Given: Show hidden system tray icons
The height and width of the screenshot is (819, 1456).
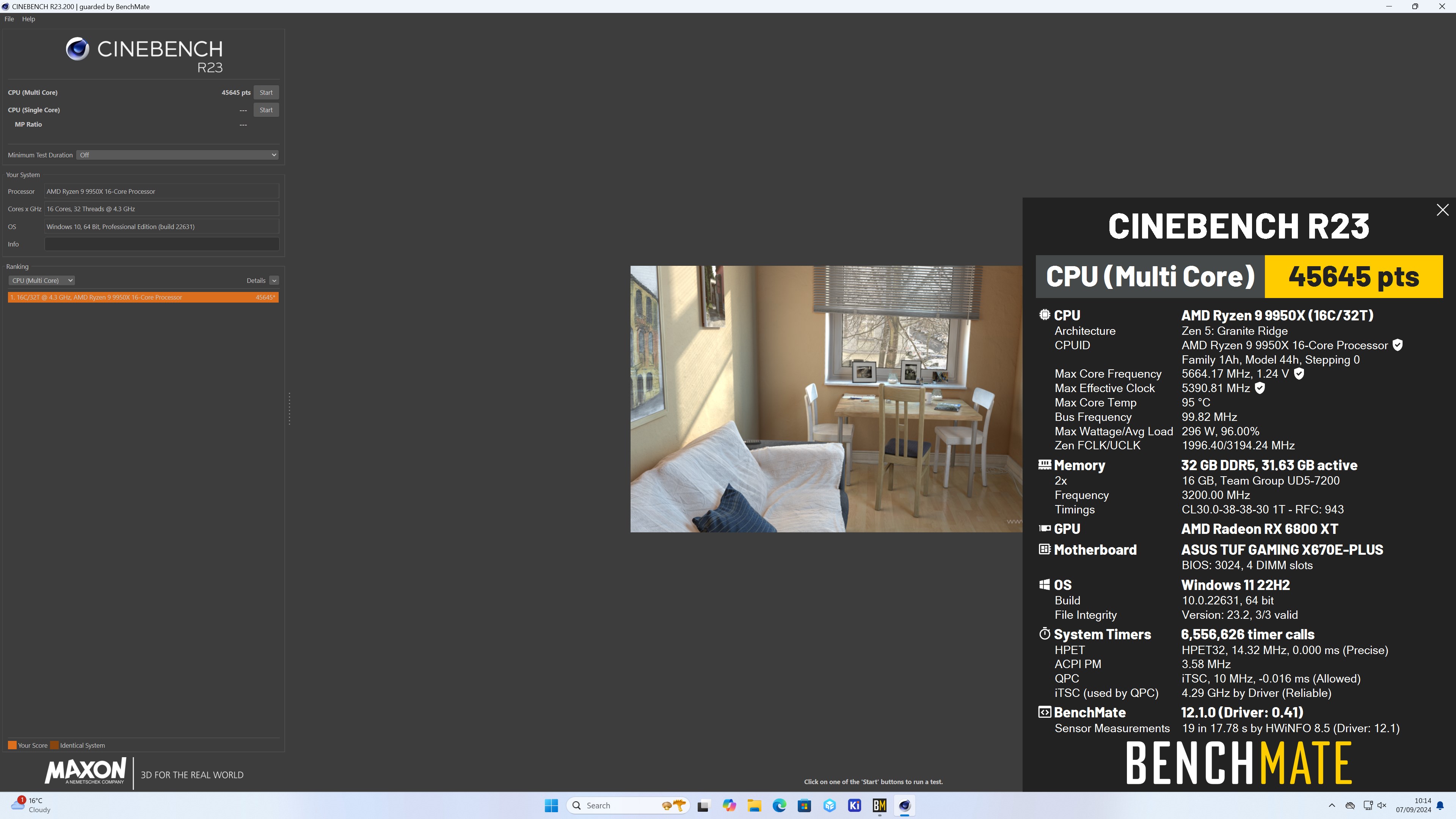Looking at the screenshot, I should pyautogui.click(x=1332, y=805).
